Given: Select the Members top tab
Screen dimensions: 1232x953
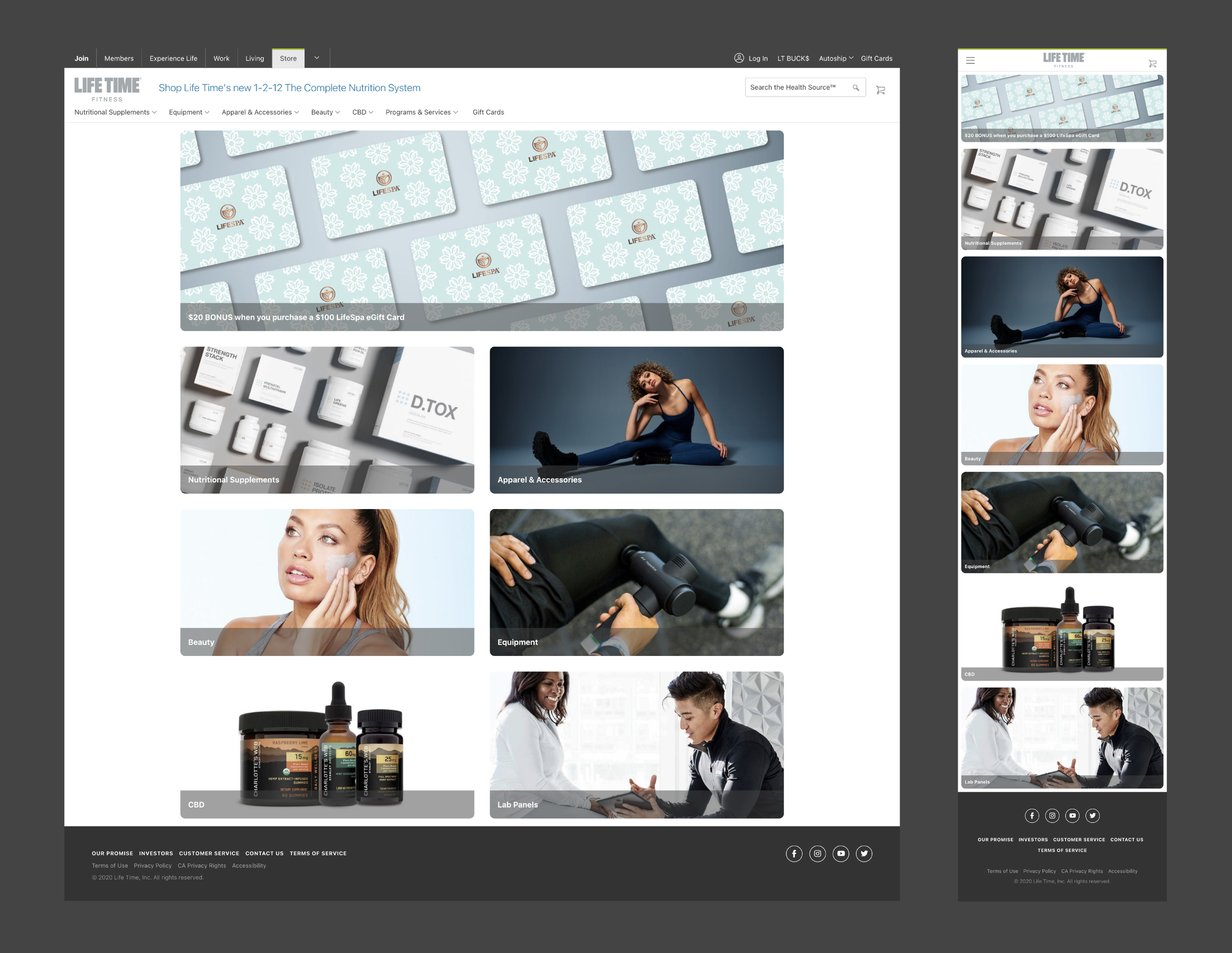Looking at the screenshot, I should click(119, 59).
